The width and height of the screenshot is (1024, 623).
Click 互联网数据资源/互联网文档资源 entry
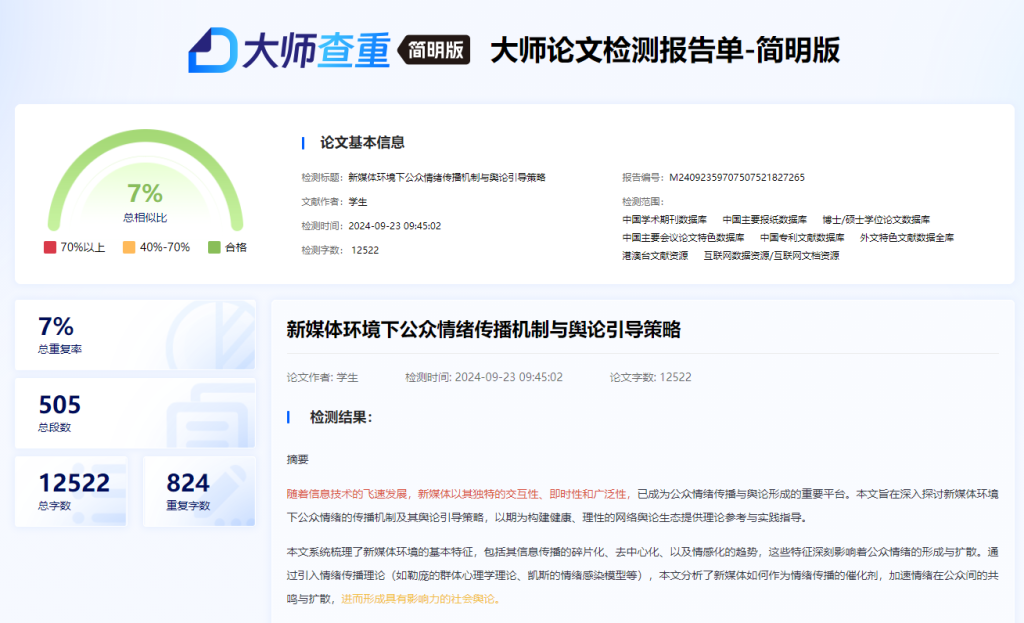pos(771,255)
